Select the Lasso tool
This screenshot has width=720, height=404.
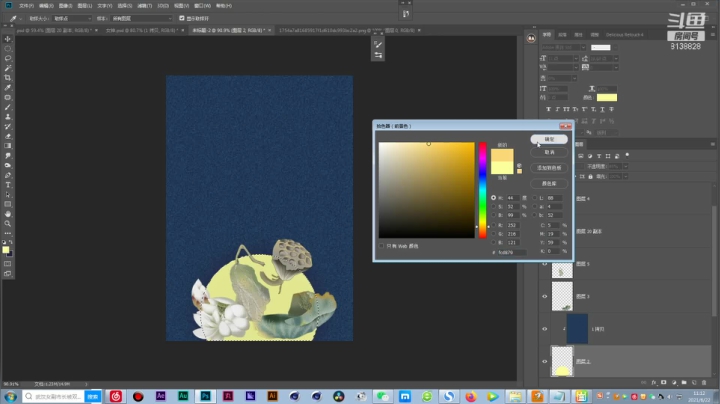click(x=8, y=58)
